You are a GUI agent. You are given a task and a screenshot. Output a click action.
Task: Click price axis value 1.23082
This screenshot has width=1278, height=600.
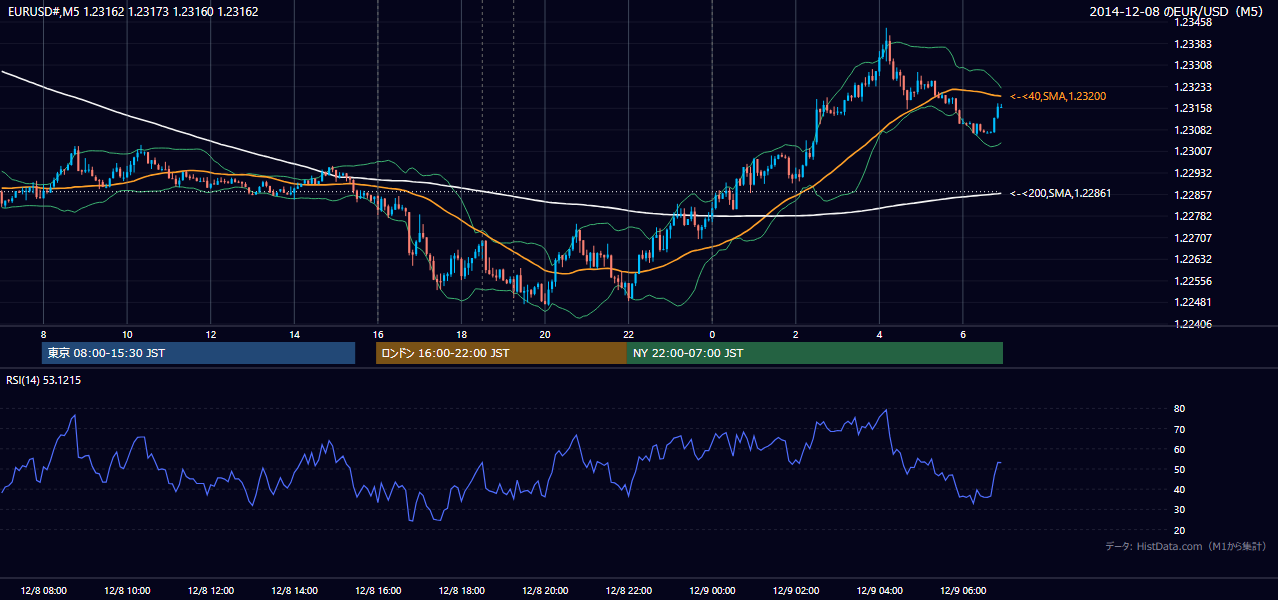click(x=1193, y=130)
